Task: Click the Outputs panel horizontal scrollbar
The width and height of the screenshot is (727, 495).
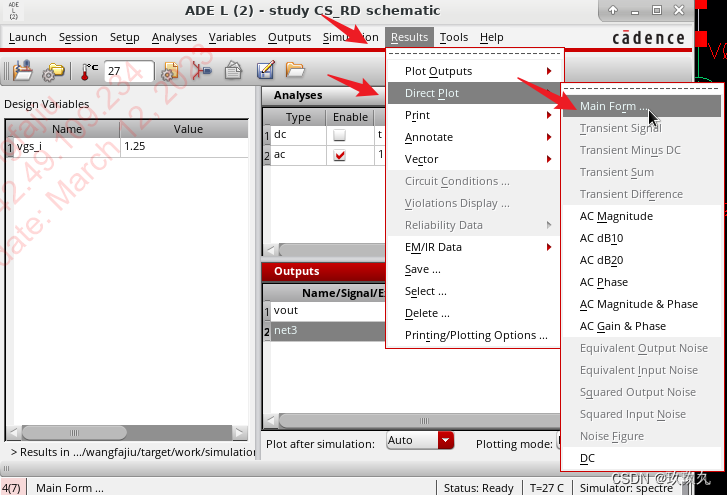Action: [420, 421]
